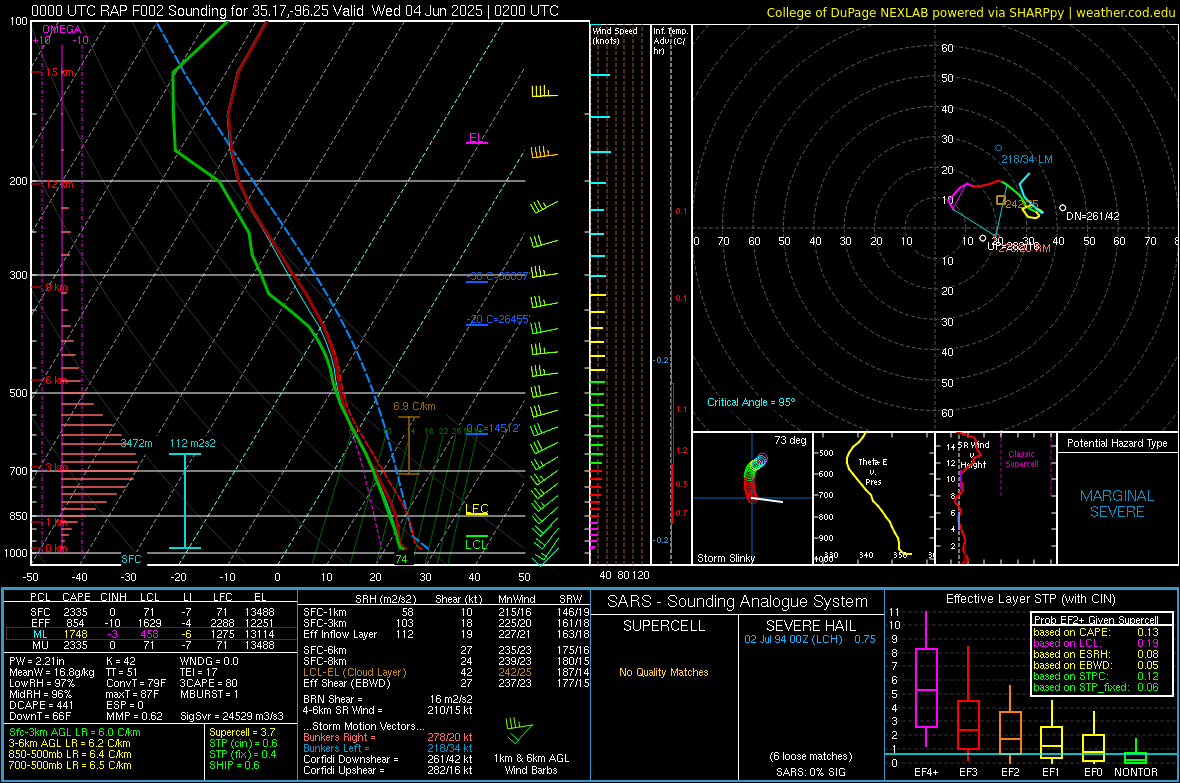Click the LCL-EL (Cloud Layer) row label
This screenshot has height=783, width=1180.
tap(354, 672)
